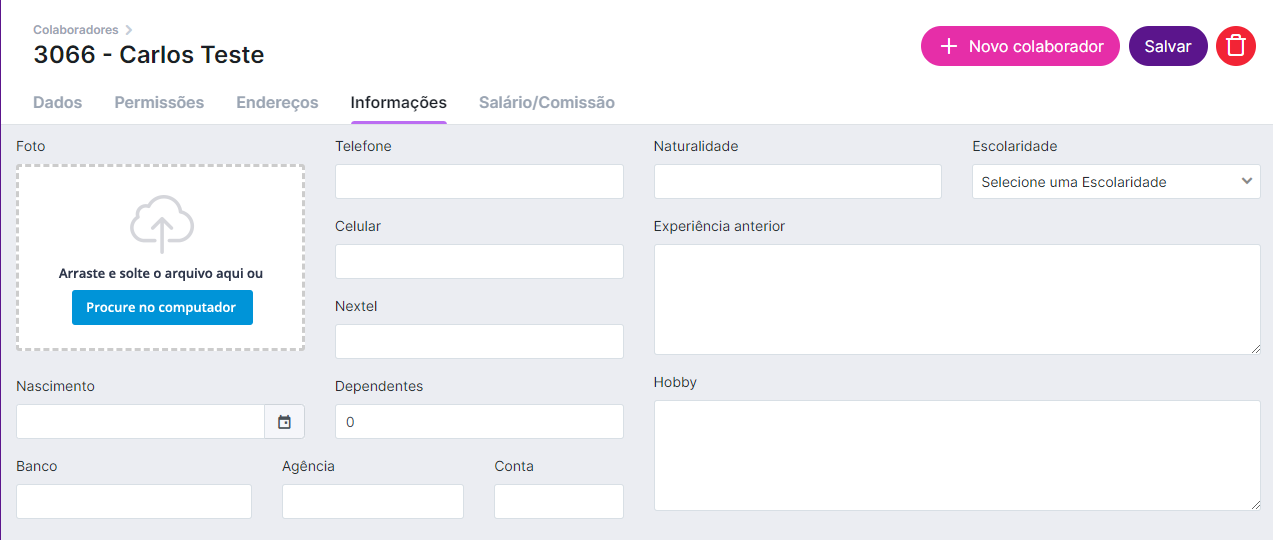1273x540 pixels.
Task: Expand the Escolaridade dropdown
Action: [x=1116, y=182]
